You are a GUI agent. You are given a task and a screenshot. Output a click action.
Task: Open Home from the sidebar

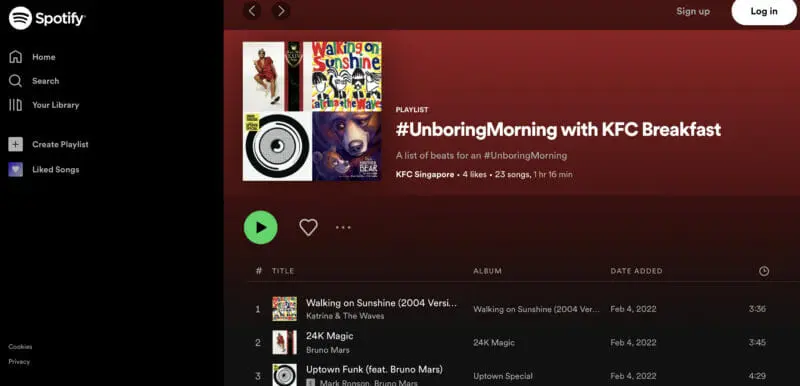click(x=43, y=57)
